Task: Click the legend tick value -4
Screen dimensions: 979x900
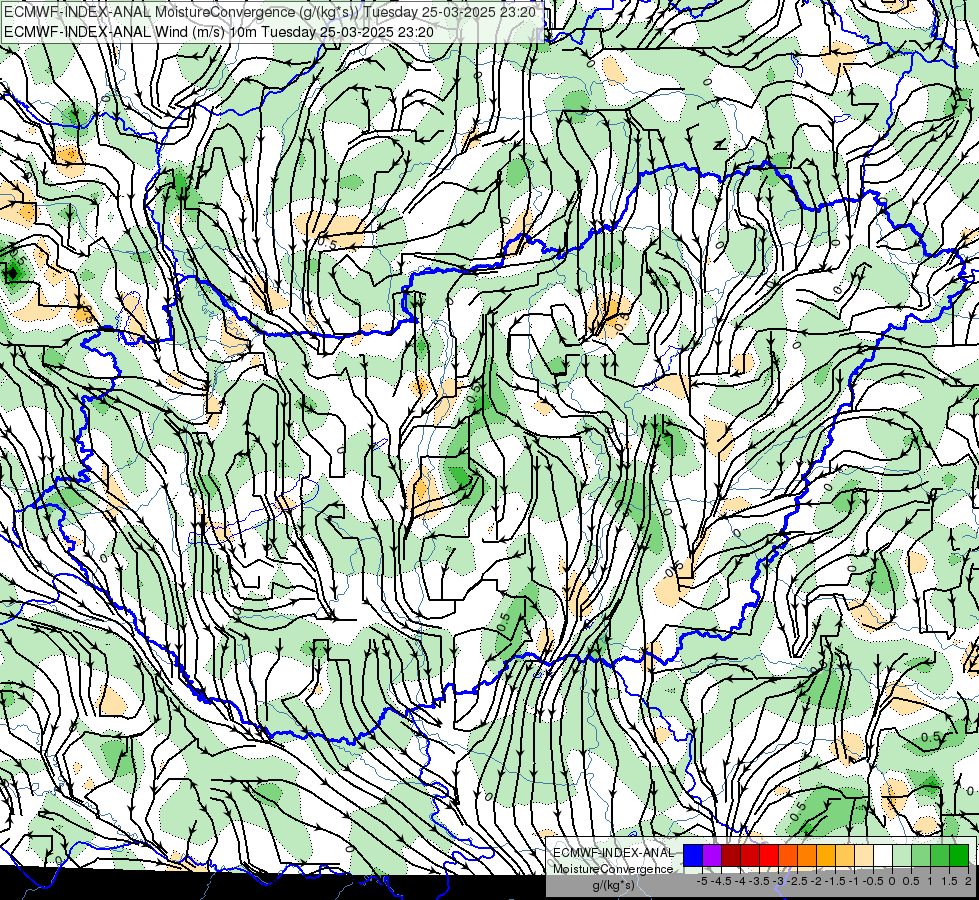Action: 740,881
